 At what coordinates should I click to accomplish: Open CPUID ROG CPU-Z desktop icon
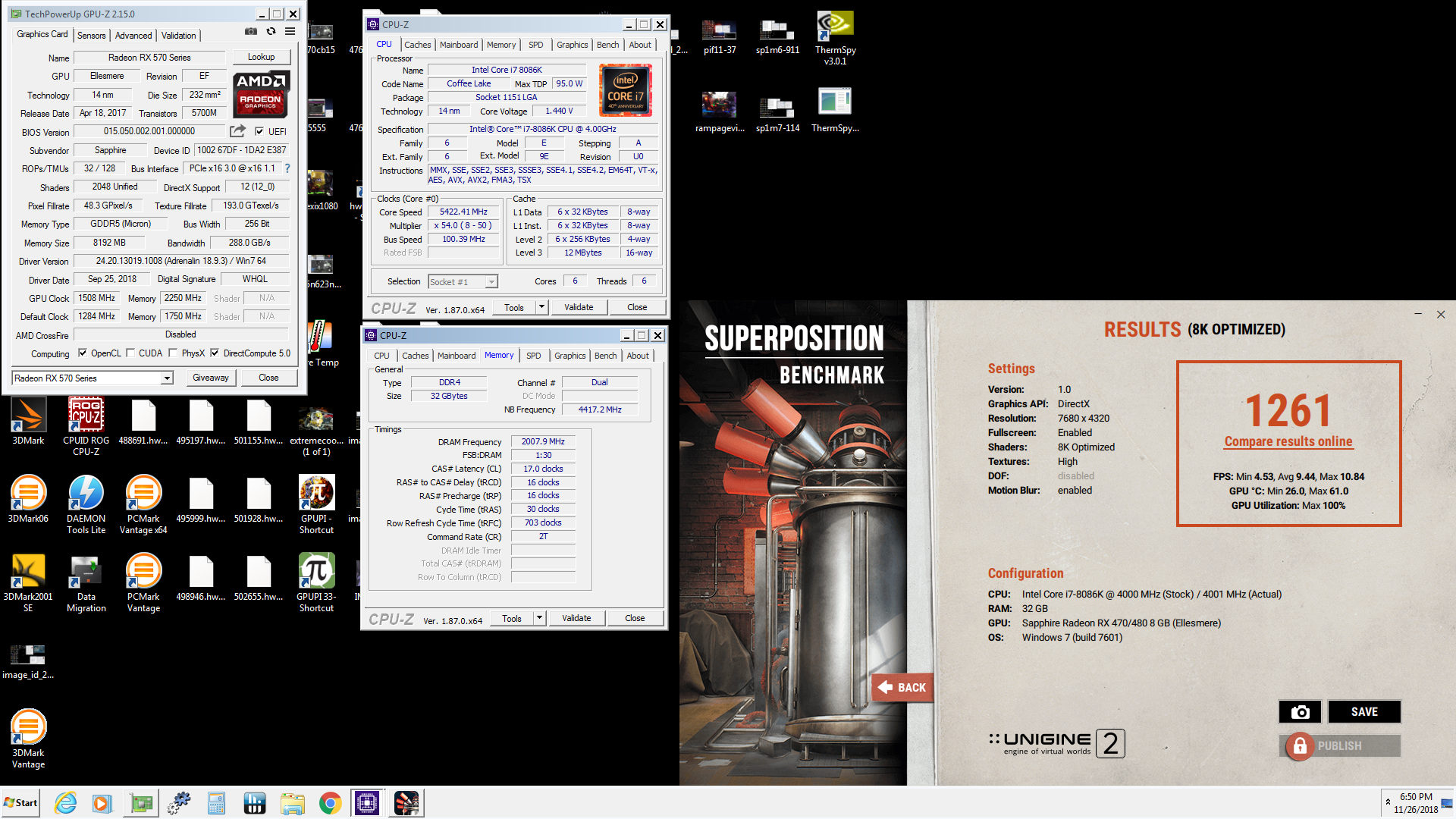(86, 427)
